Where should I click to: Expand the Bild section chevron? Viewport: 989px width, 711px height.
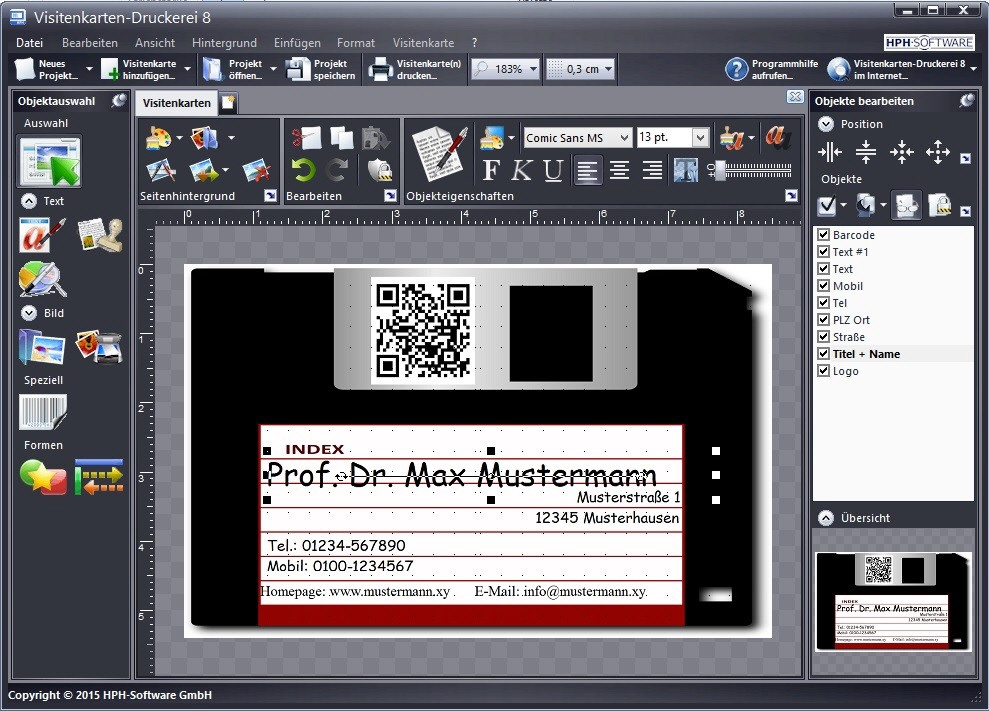click(x=28, y=313)
